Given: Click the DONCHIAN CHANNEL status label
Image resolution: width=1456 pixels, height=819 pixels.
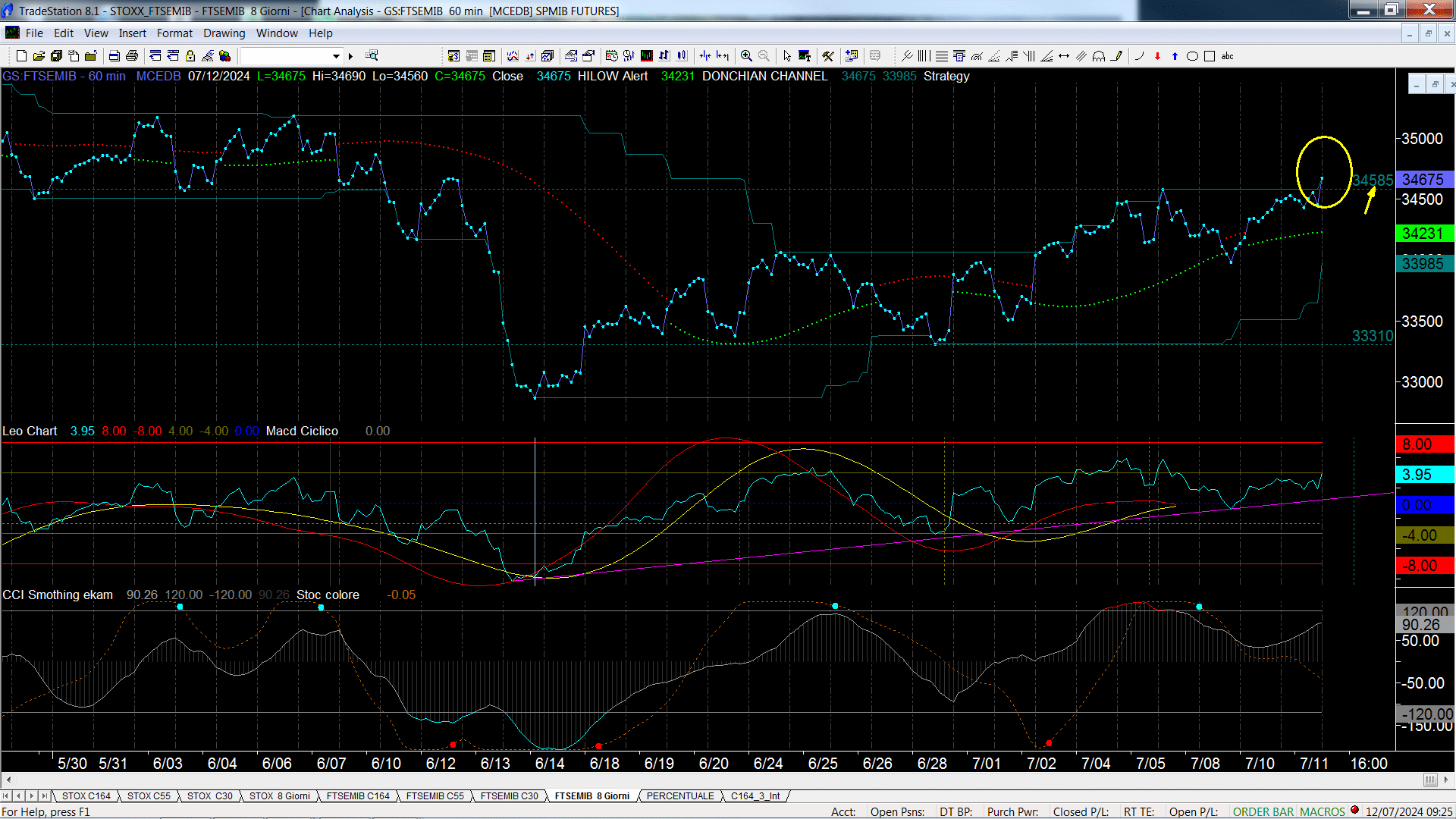Looking at the screenshot, I should pyautogui.click(x=764, y=76).
